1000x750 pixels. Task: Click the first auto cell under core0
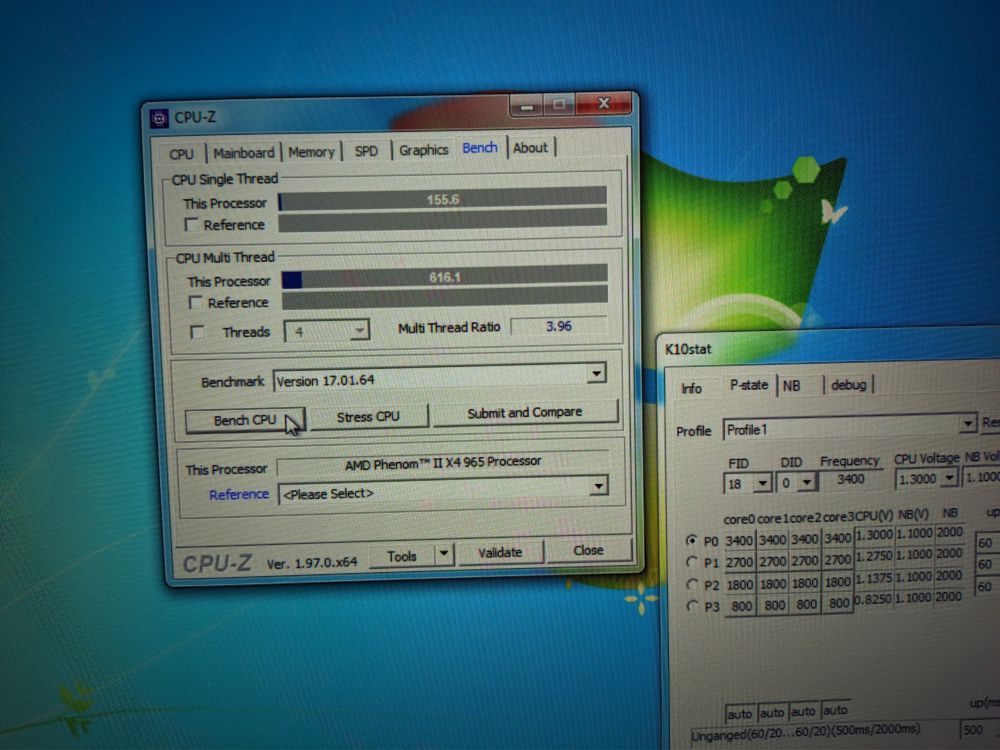739,714
